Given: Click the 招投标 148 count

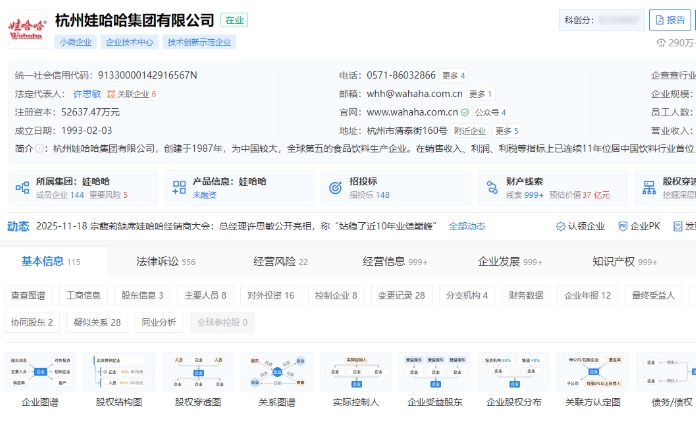Looking at the screenshot, I should tap(369, 195).
